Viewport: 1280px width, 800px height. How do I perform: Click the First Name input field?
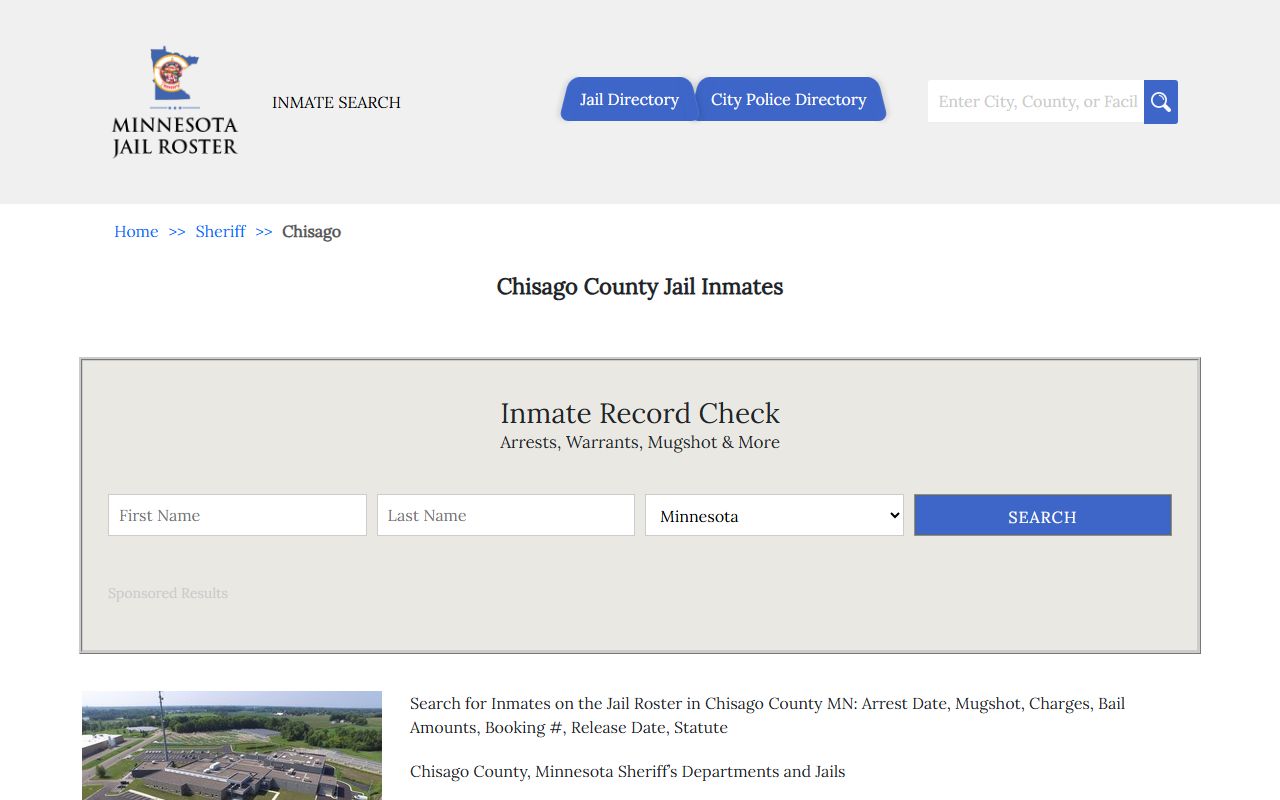(237, 515)
